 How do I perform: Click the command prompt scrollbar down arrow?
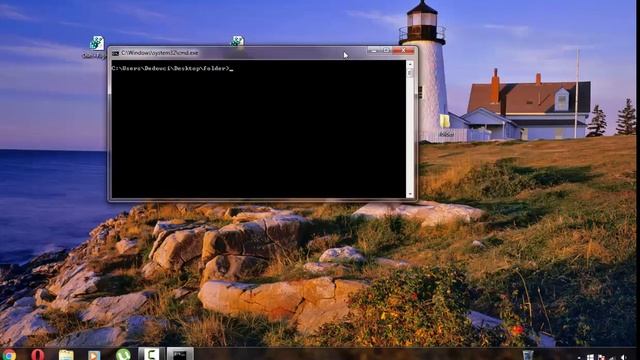[x=410, y=194]
